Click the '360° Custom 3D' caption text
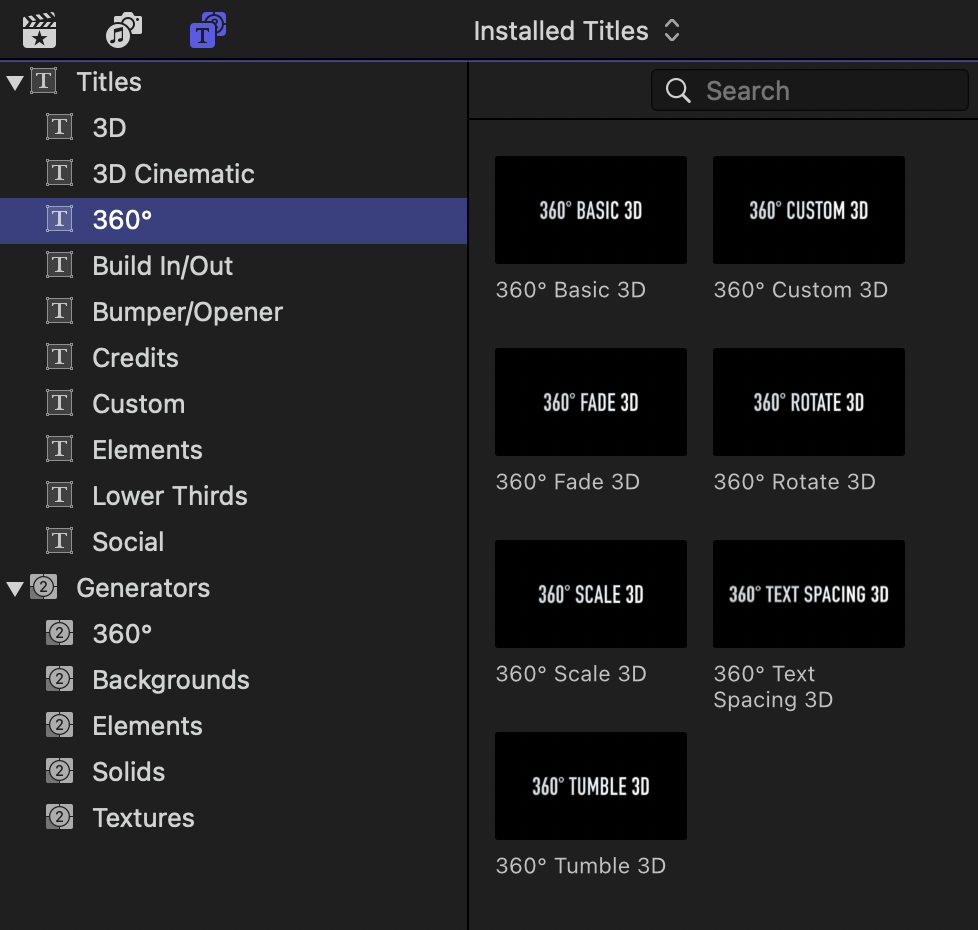Screen dimensions: 978x930 801,290
